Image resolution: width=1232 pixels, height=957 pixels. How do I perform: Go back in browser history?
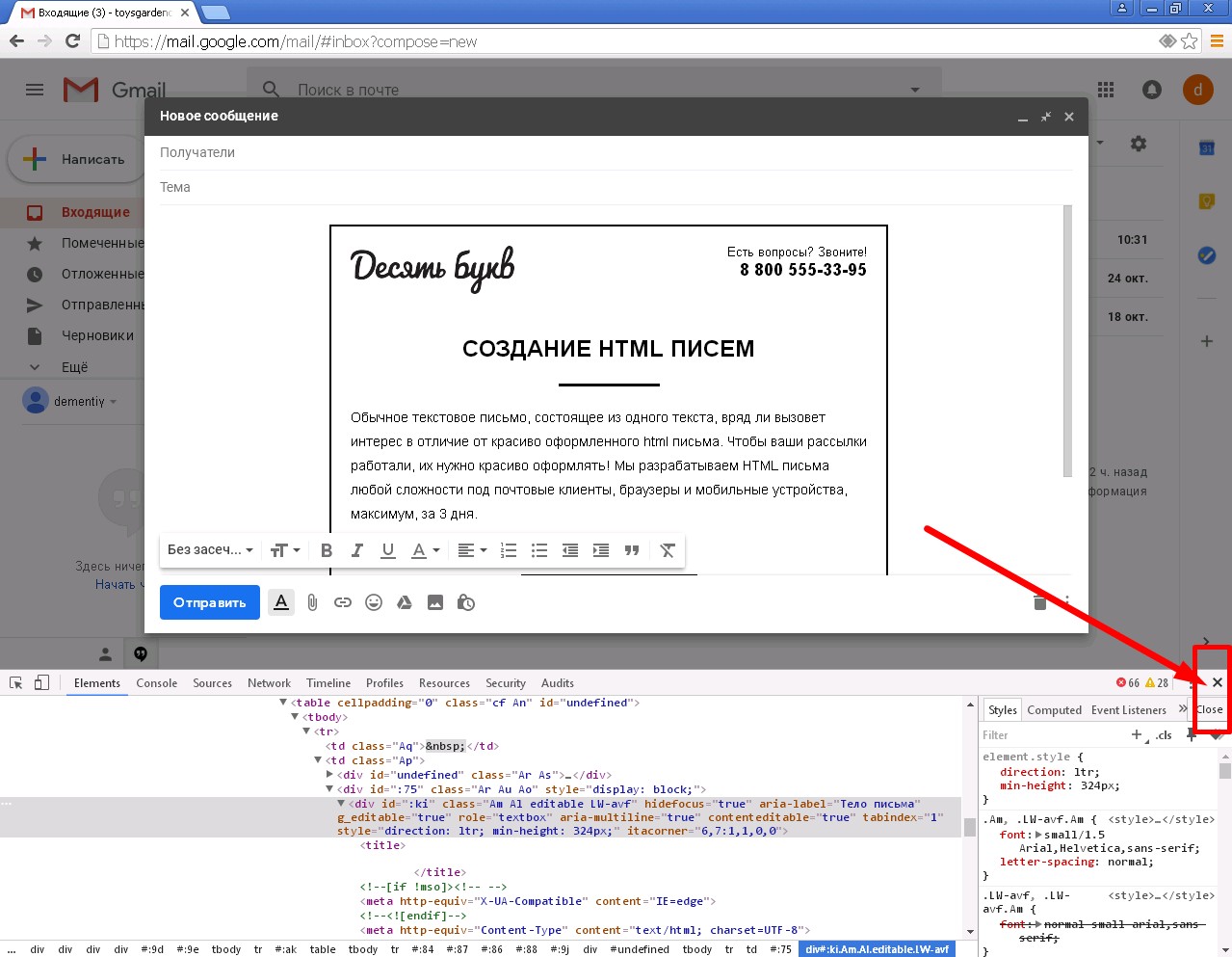coord(16,40)
